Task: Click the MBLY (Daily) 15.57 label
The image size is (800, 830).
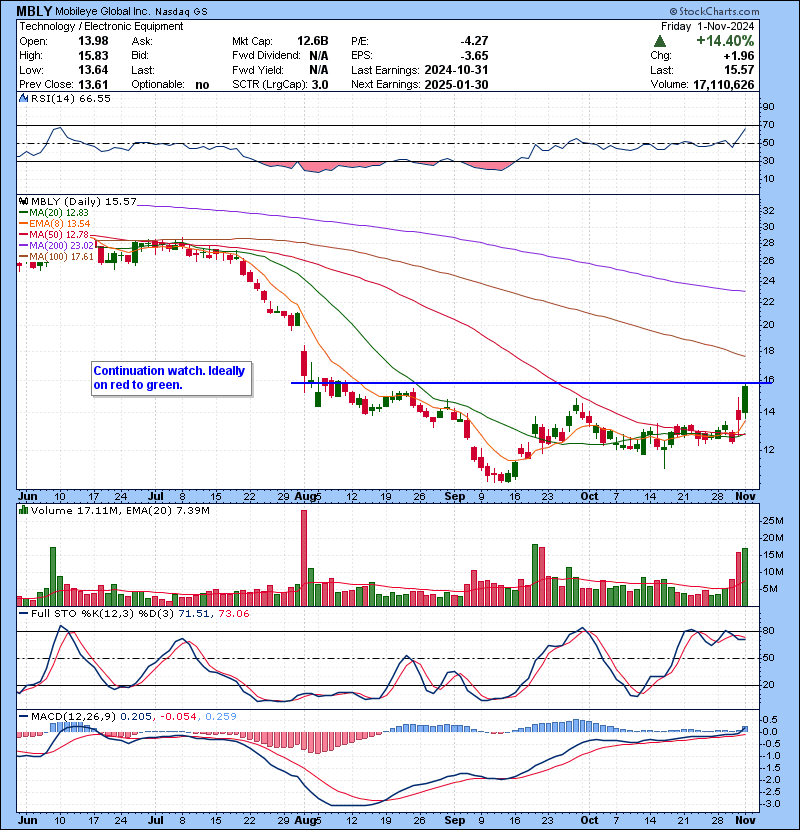Action: click(84, 201)
